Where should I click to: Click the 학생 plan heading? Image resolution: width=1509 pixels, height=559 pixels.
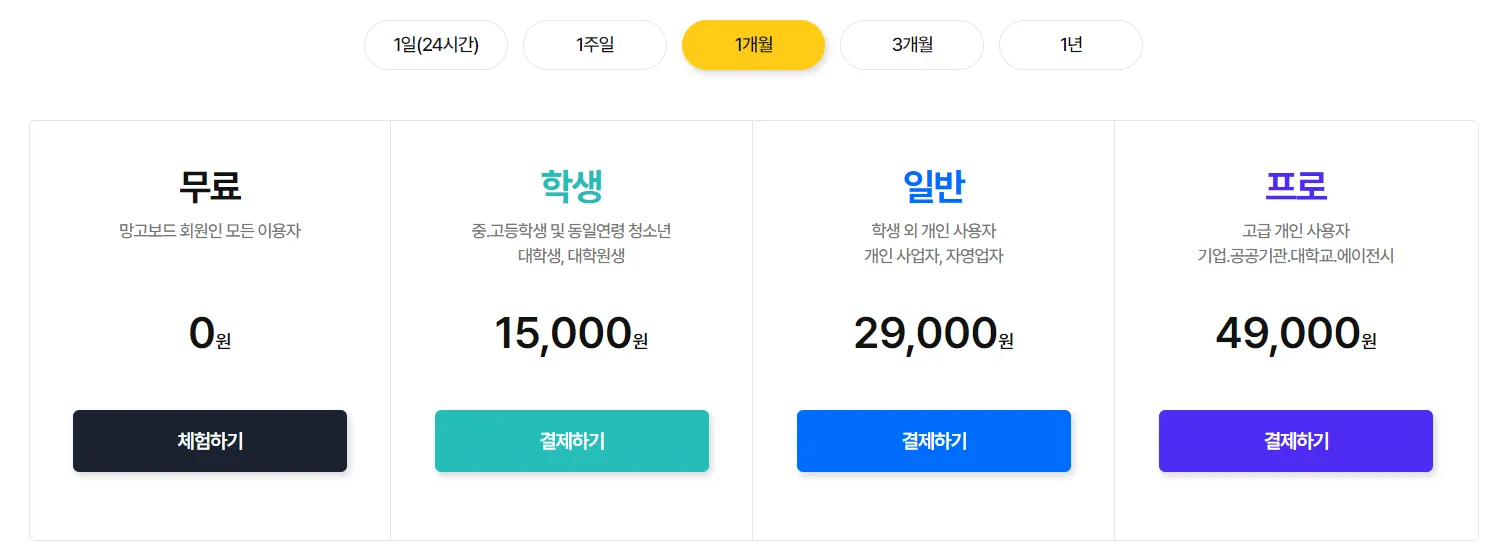click(x=572, y=186)
